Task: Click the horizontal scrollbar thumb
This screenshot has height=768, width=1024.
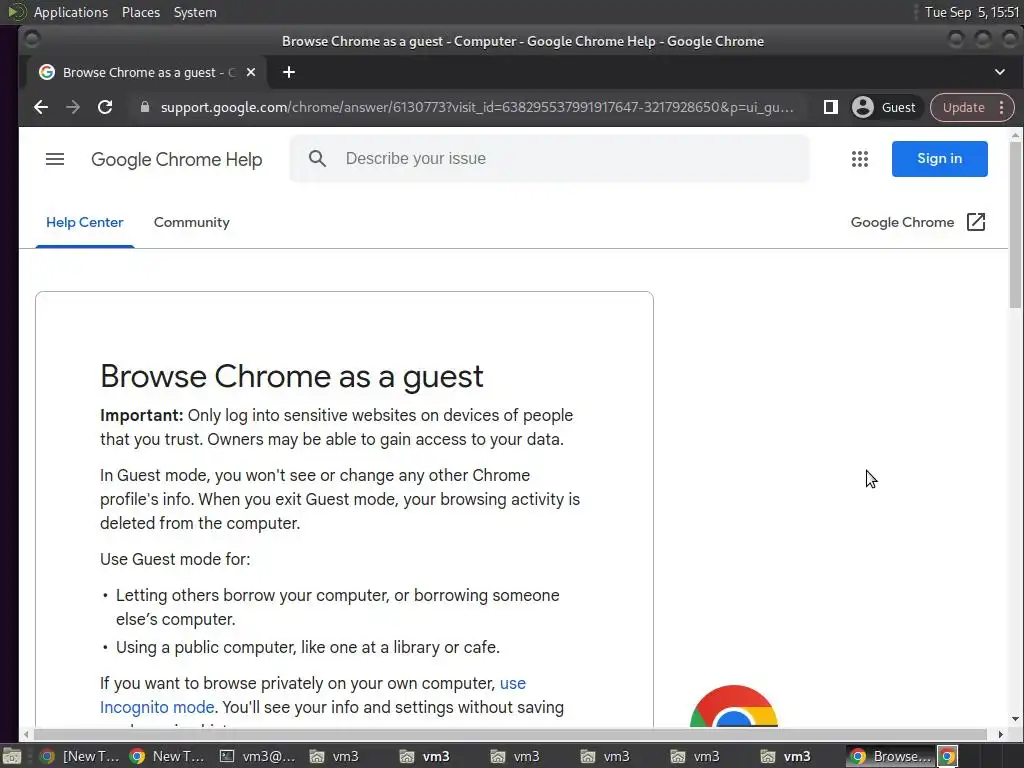Action: 510,735
